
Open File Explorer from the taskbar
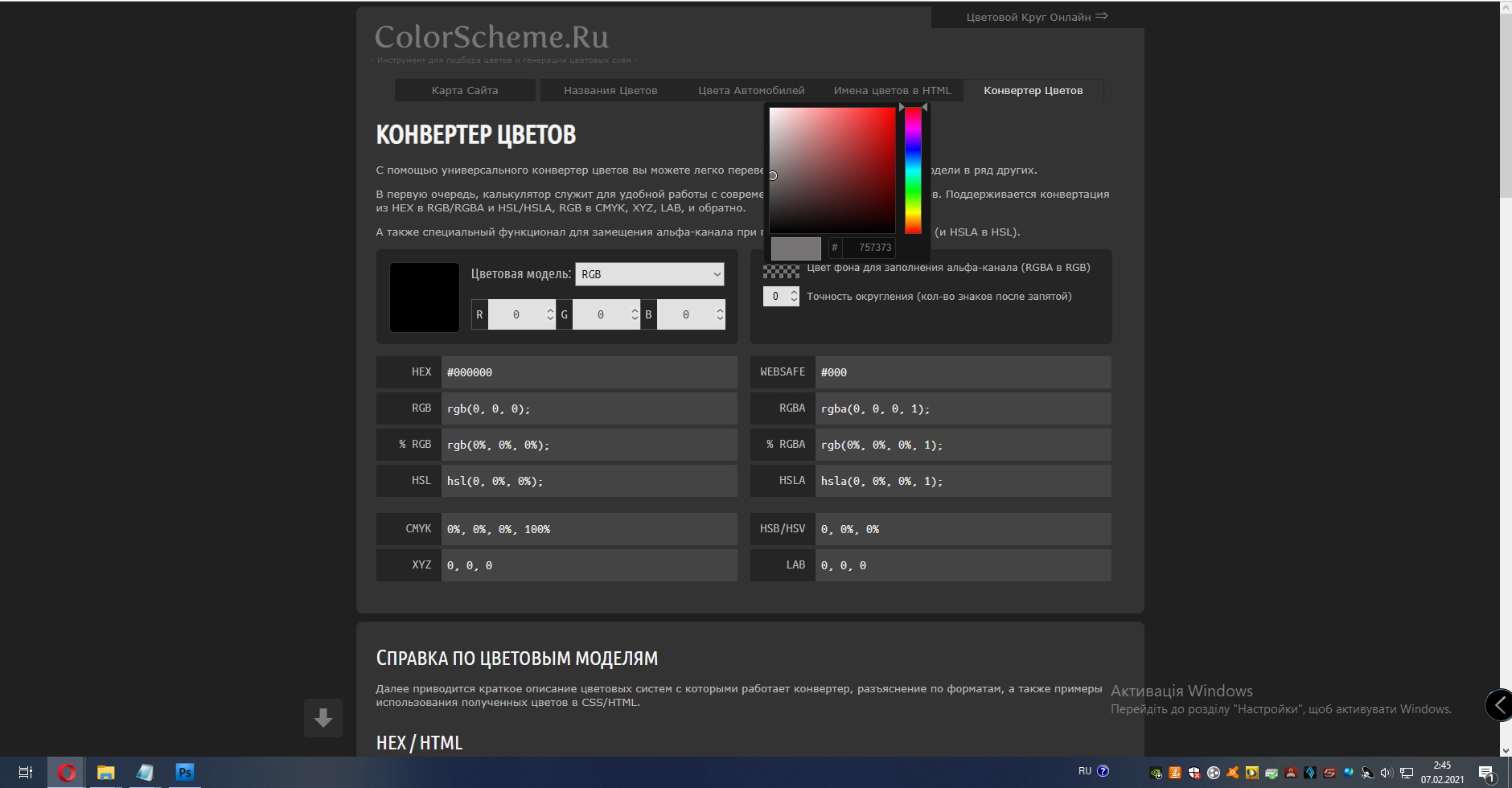105,773
